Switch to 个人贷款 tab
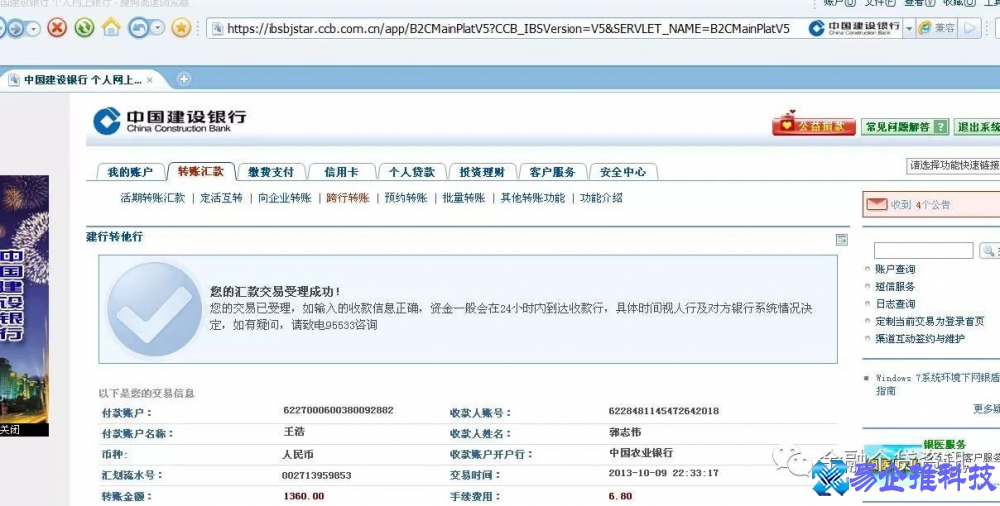1000x506 pixels. [x=411, y=172]
